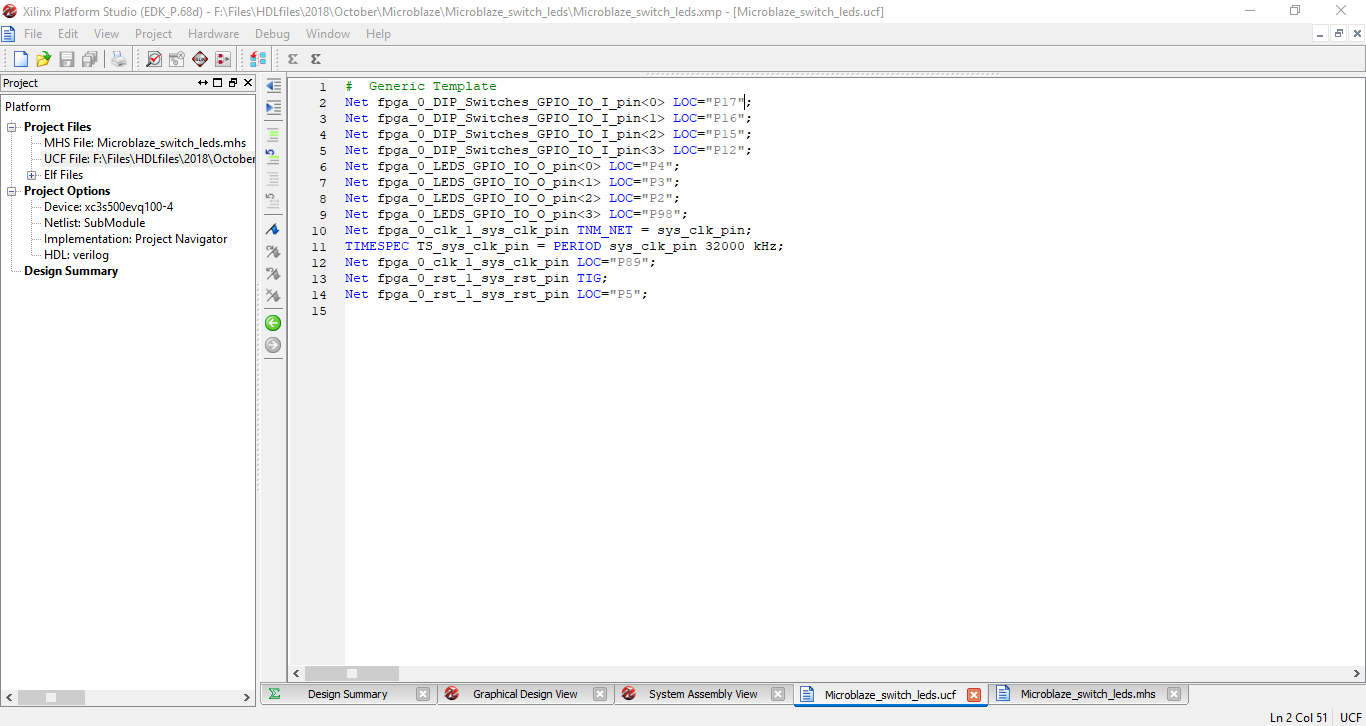Run Design Rule Check magnifier icon
This screenshot has height=726, width=1366.
point(154,59)
